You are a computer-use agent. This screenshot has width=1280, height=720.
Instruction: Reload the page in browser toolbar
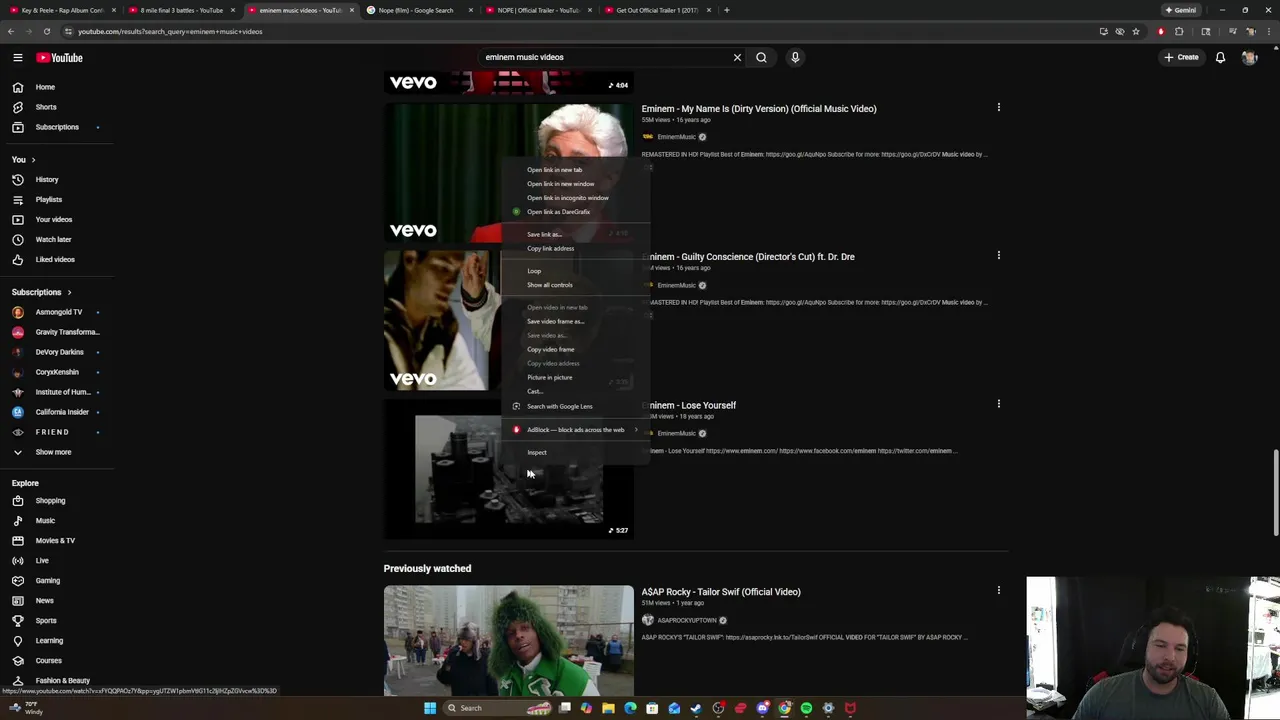tap(46, 31)
